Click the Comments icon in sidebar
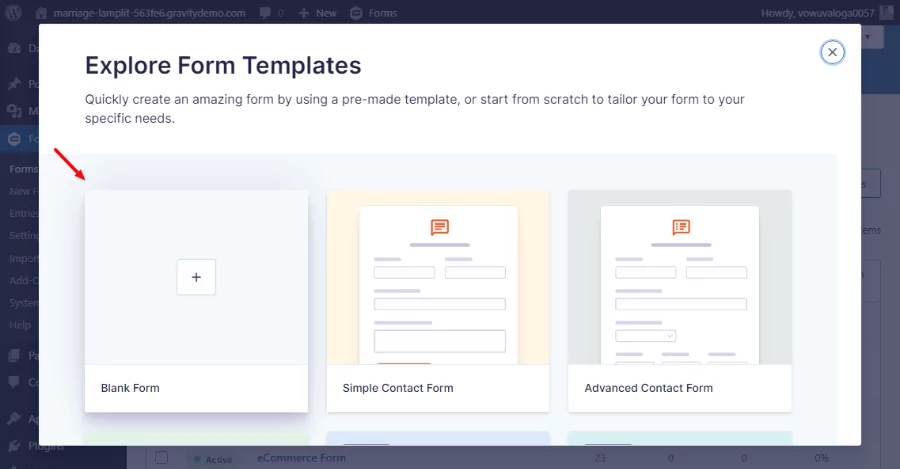 pyautogui.click(x=14, y=382)
